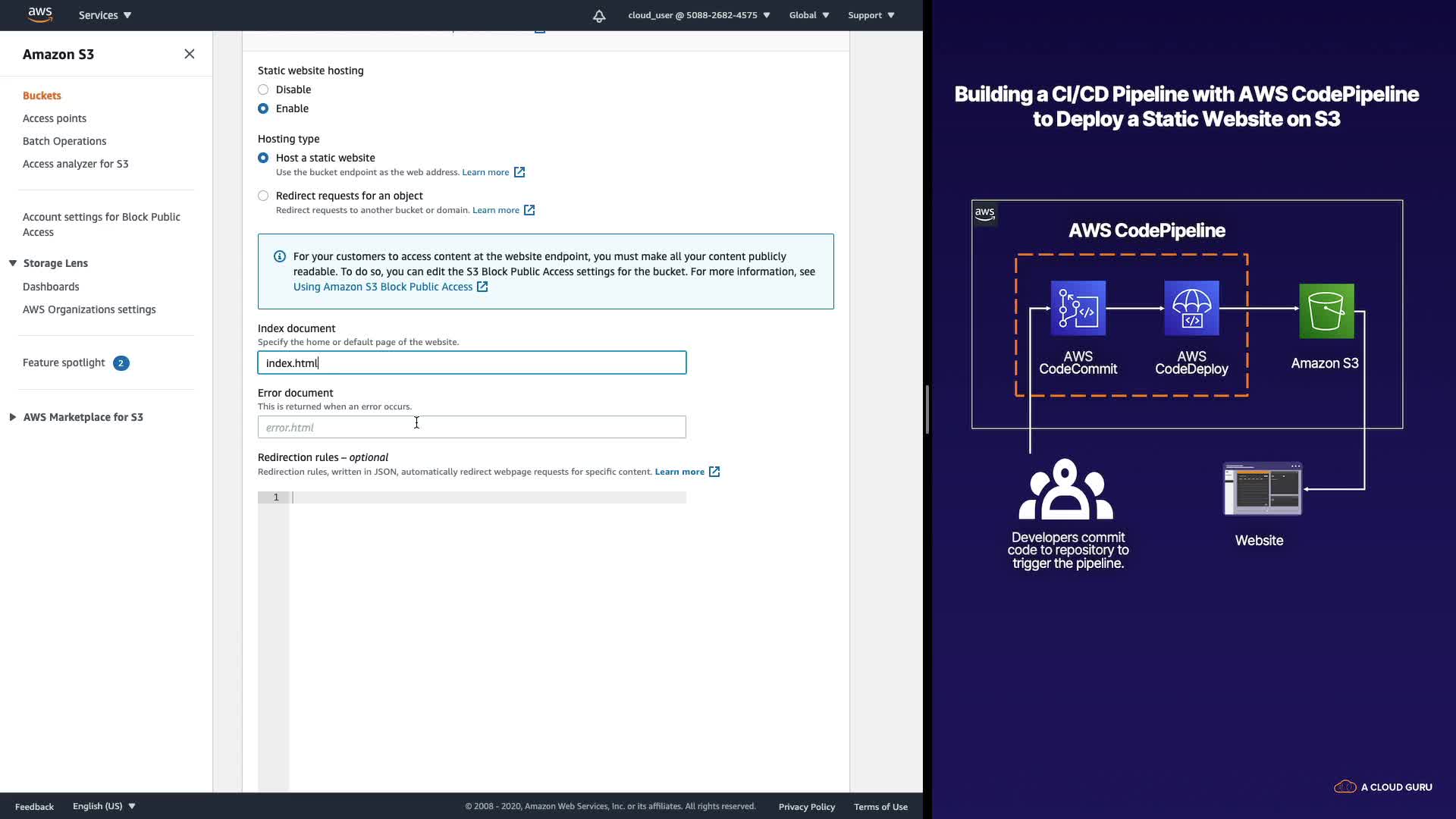The width and height of the screenshot is (1456, 819).
Task: Click the AWS logo home icon
Action: click(x=39, y=14)
